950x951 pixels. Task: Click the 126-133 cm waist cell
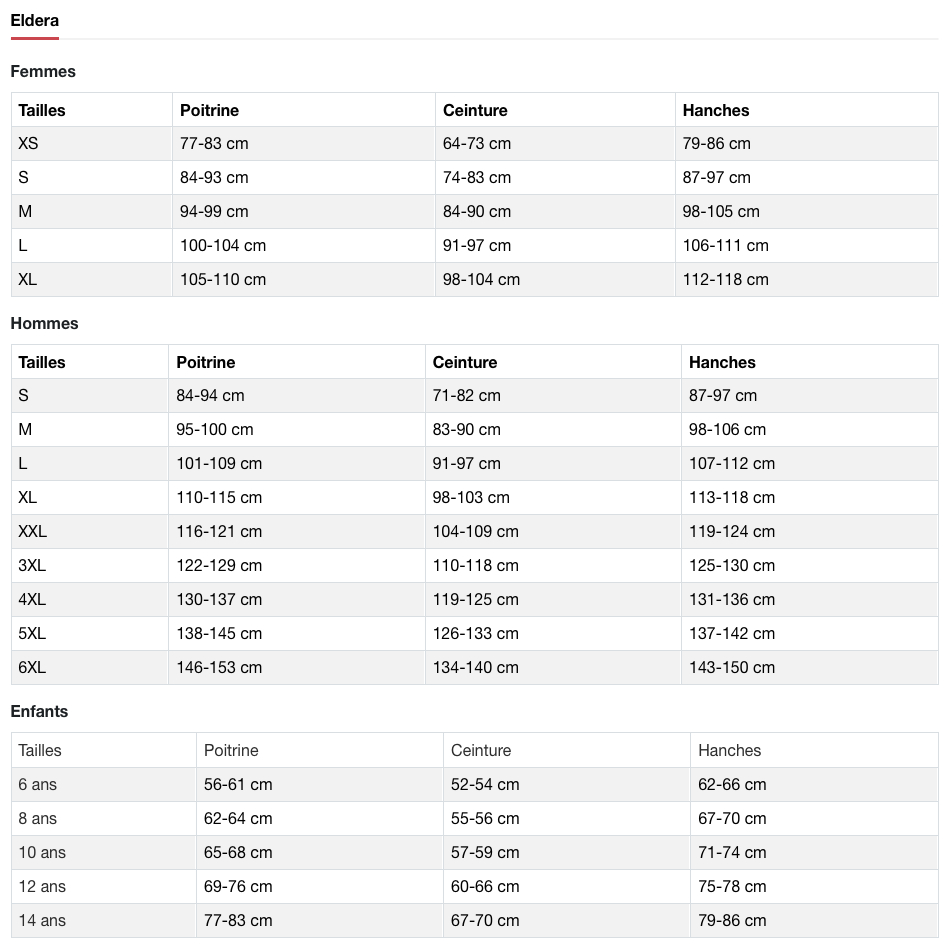476,634
